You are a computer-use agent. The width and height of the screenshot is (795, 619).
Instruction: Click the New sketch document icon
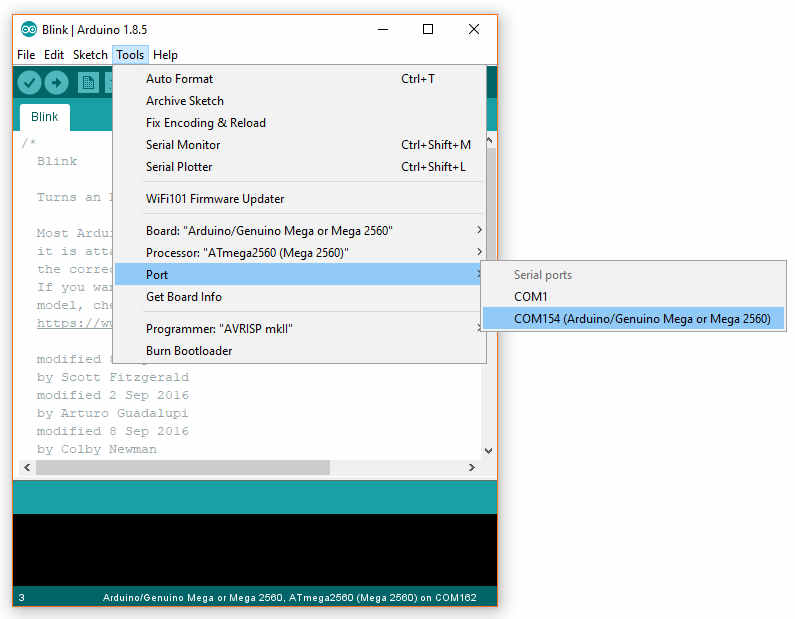pyautogui.click(x=88, y=83)
